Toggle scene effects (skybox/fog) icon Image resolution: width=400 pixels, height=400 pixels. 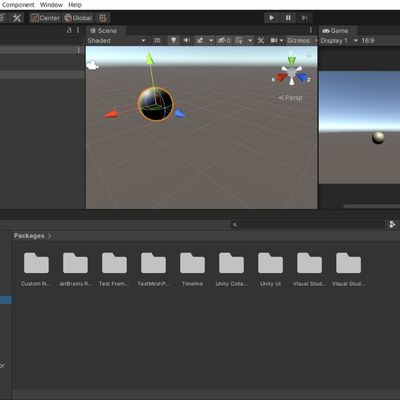[200, 41]
